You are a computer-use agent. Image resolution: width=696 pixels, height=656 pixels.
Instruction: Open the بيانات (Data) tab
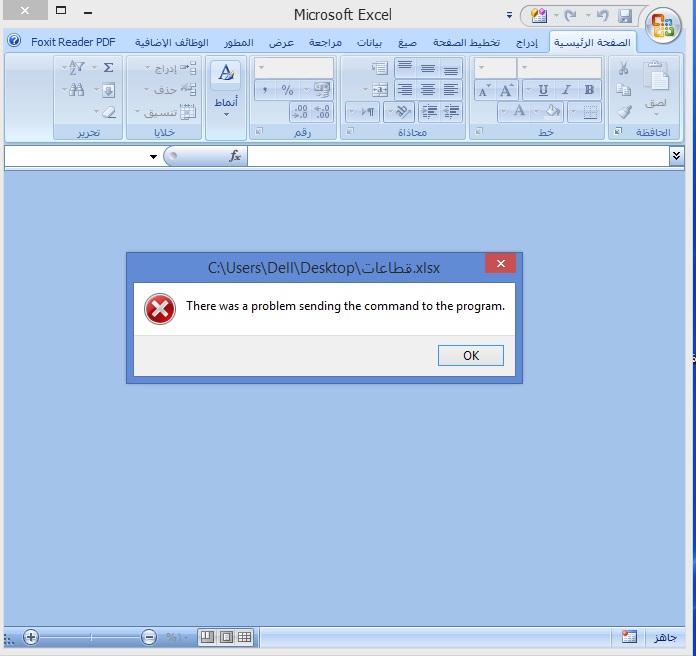coord(369,43)
